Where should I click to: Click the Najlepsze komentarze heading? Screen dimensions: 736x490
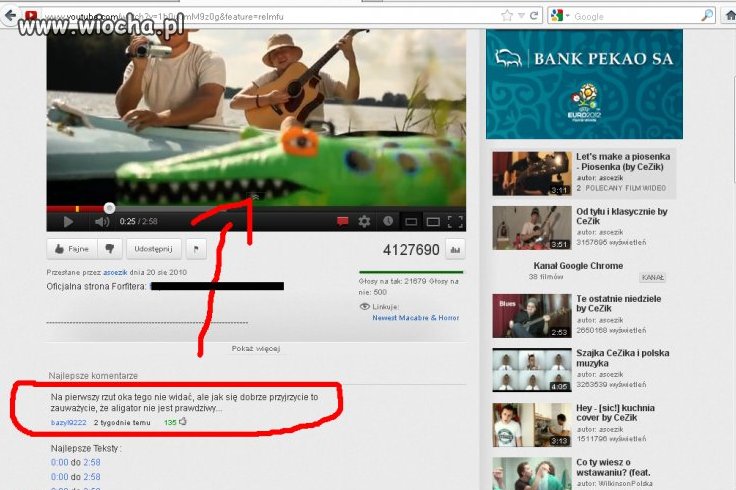point(93,376)
